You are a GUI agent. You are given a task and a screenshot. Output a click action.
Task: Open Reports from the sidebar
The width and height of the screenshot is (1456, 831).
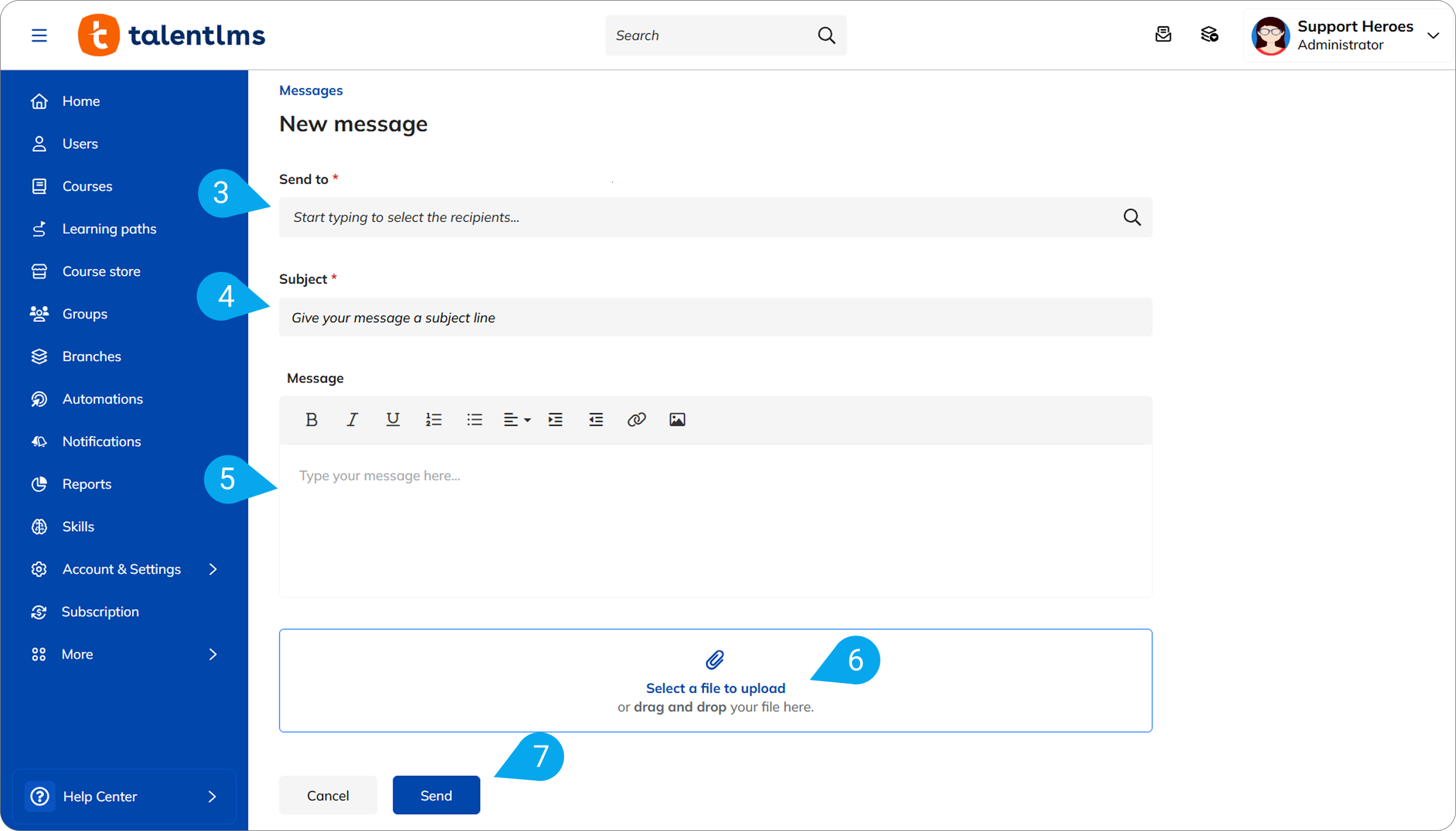(x=87, y=484)
